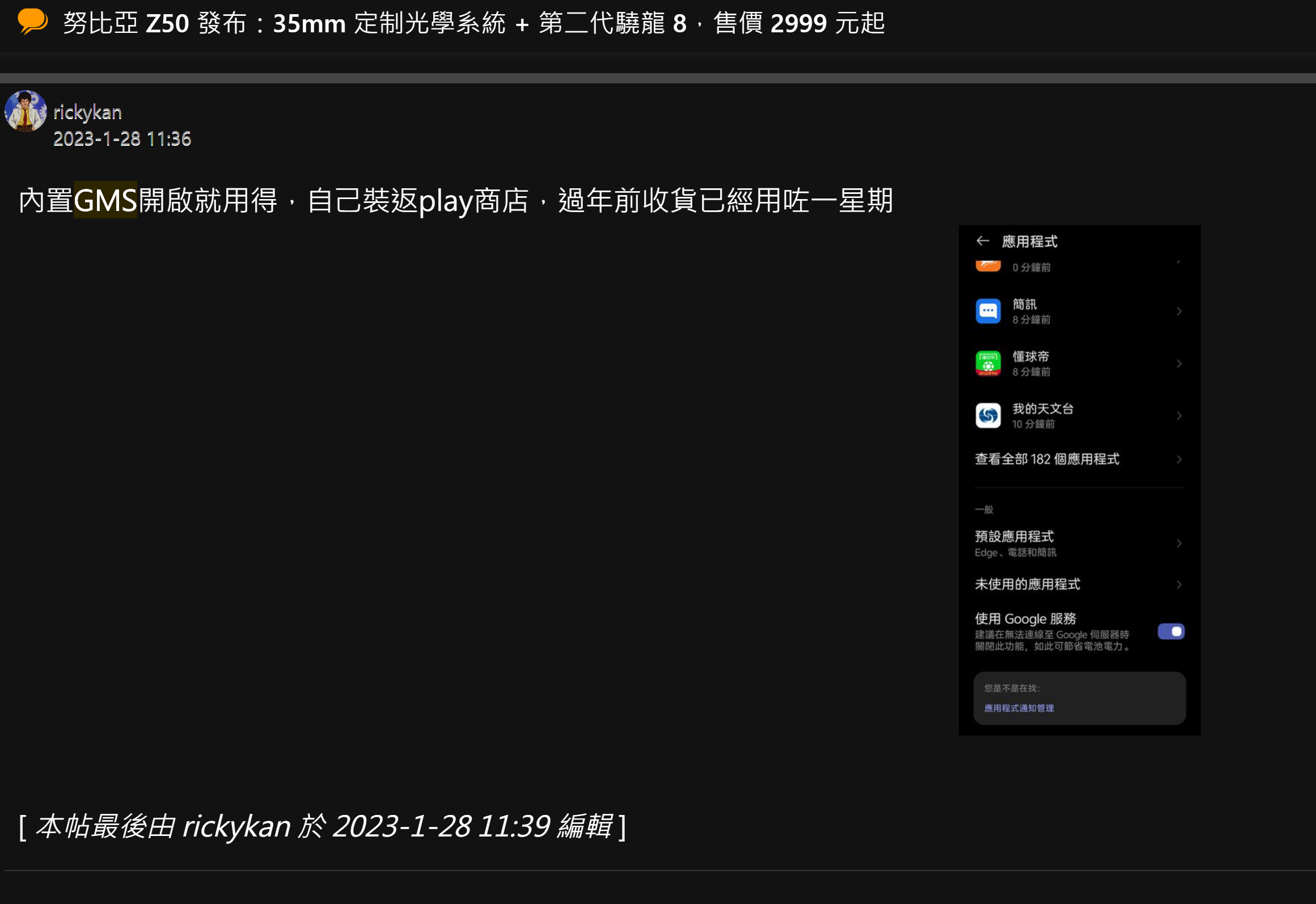This screenshot has width=1316, height=904.
Task: Click the 簡訊 app name
Action: 1024,305
